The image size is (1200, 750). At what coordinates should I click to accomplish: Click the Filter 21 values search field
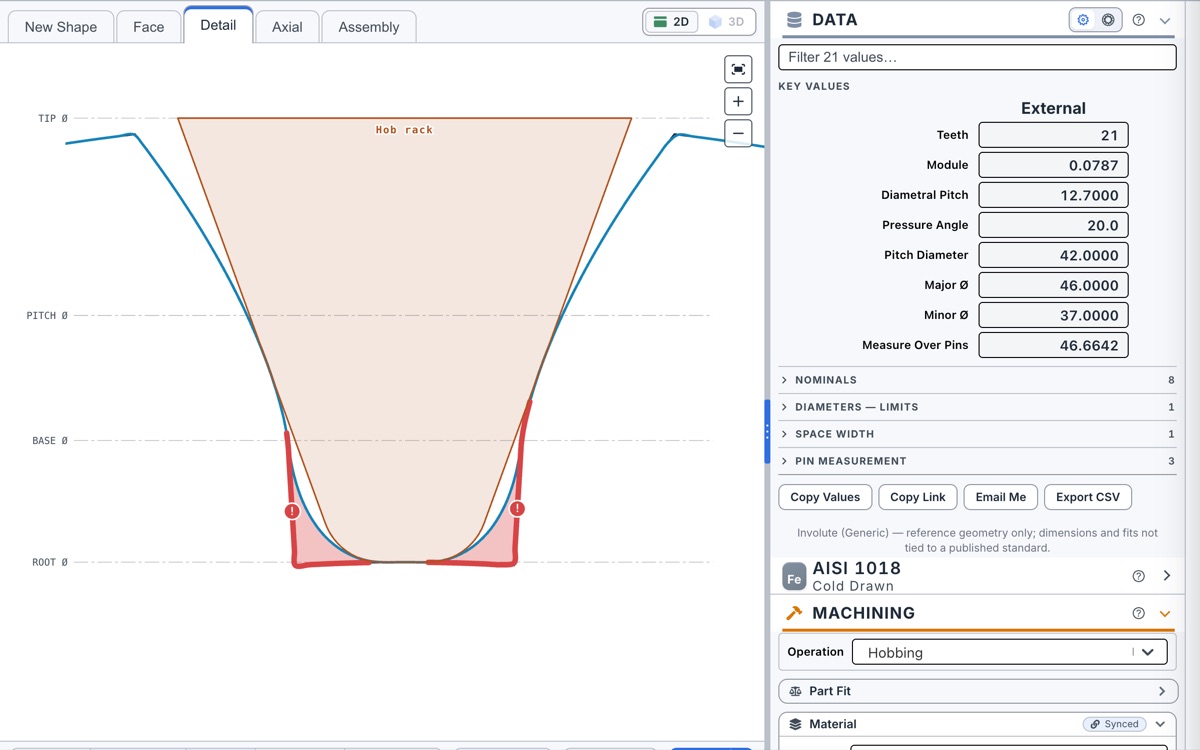coord(977,57)
